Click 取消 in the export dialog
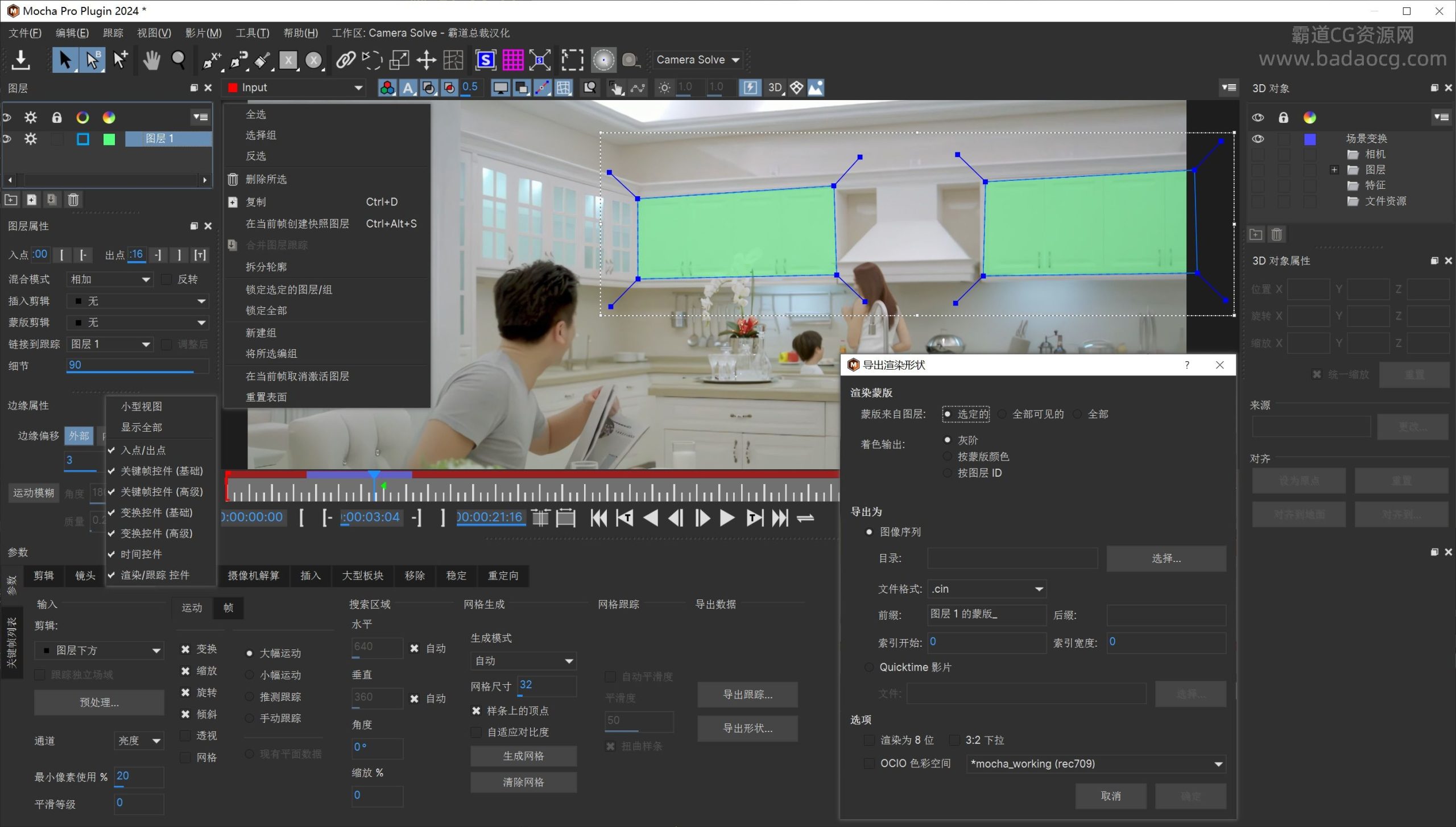The width and height of the screenshot is (1456, 827). click(x=1111, y=796)
